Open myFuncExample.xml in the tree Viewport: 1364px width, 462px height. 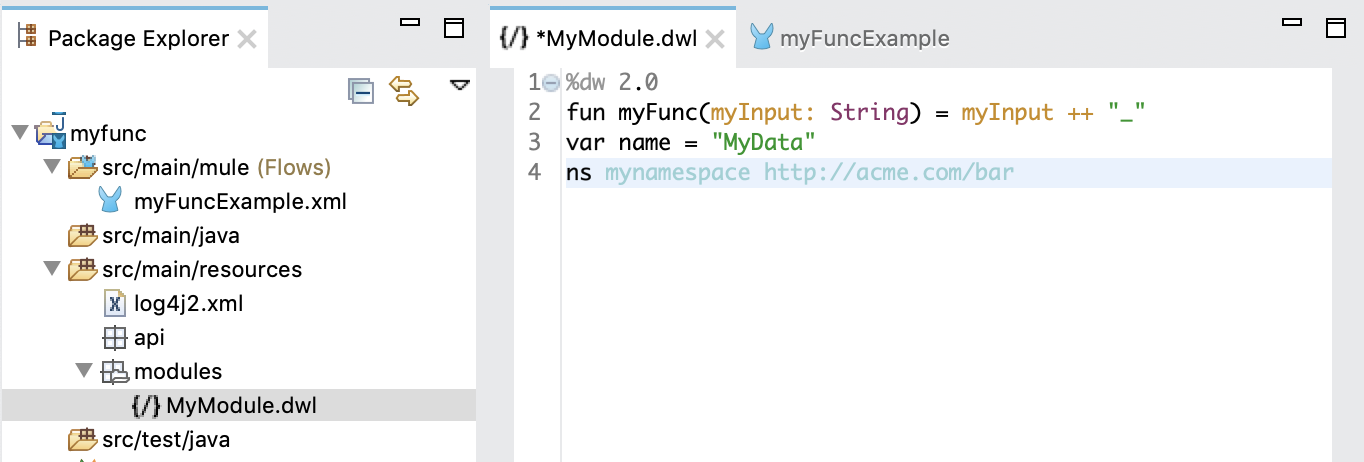239,202
